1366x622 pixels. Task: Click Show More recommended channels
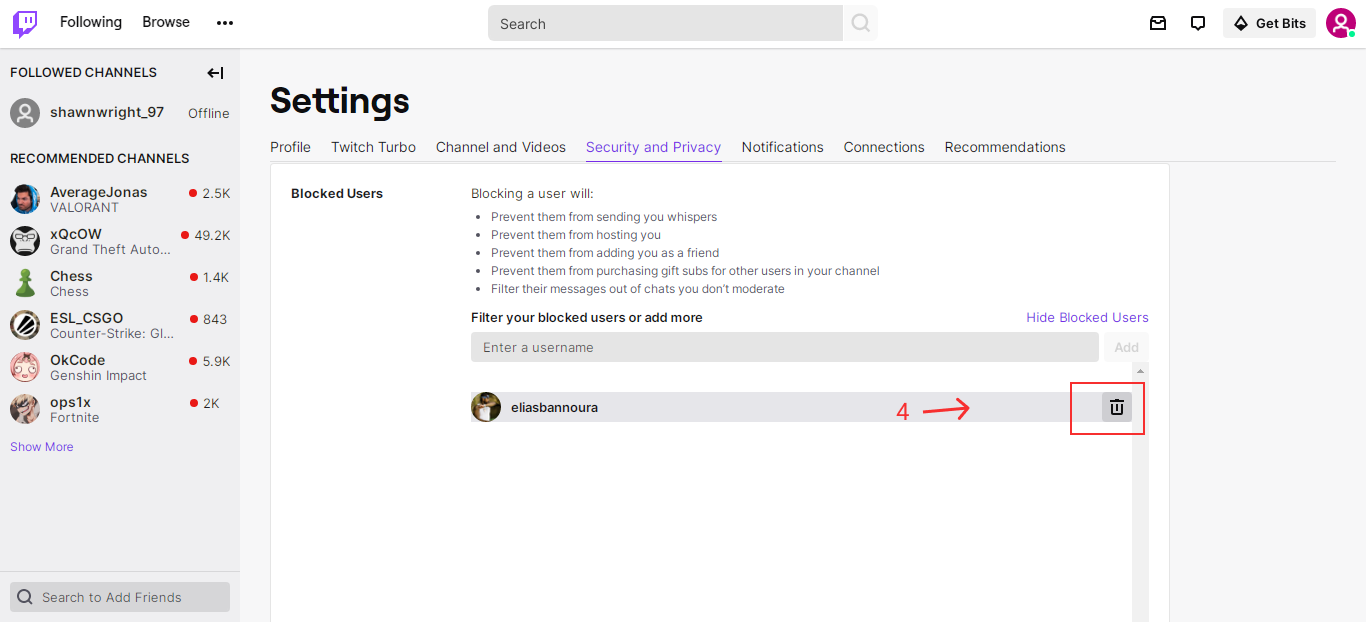(x=42, y=447)
